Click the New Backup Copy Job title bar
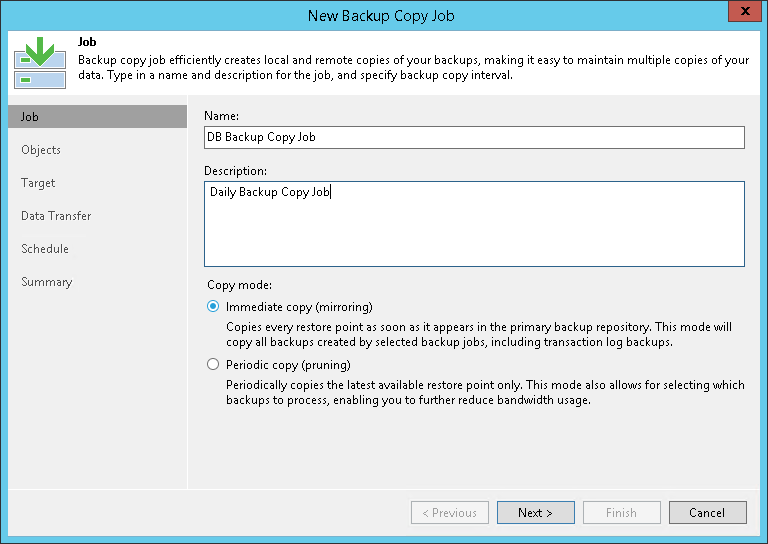 (x=383, y=15)
